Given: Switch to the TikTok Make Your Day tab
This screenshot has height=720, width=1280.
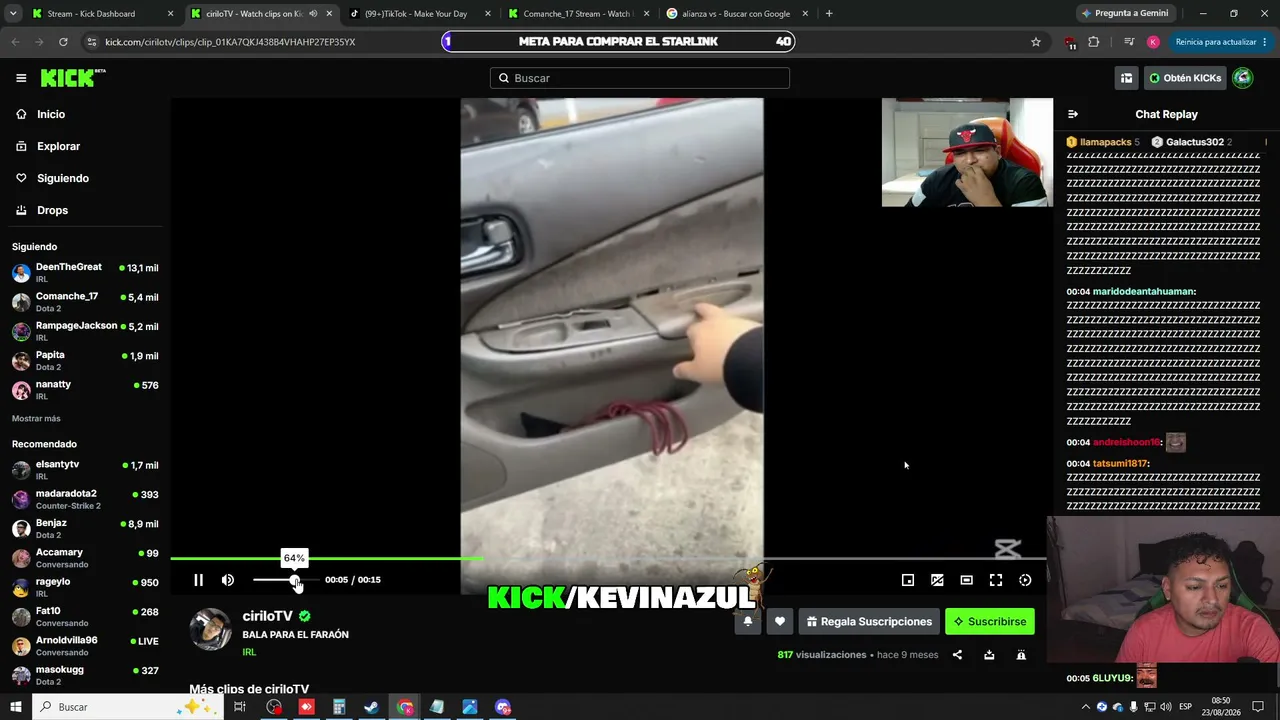Looking at the screenshot, I should 419,14.
